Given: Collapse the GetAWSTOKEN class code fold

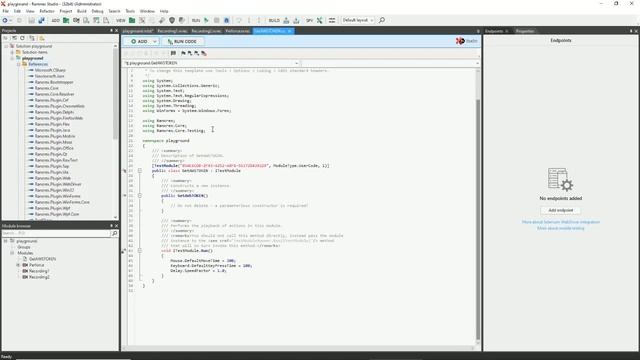Looking at the screenshot, I should coord(140,171).
